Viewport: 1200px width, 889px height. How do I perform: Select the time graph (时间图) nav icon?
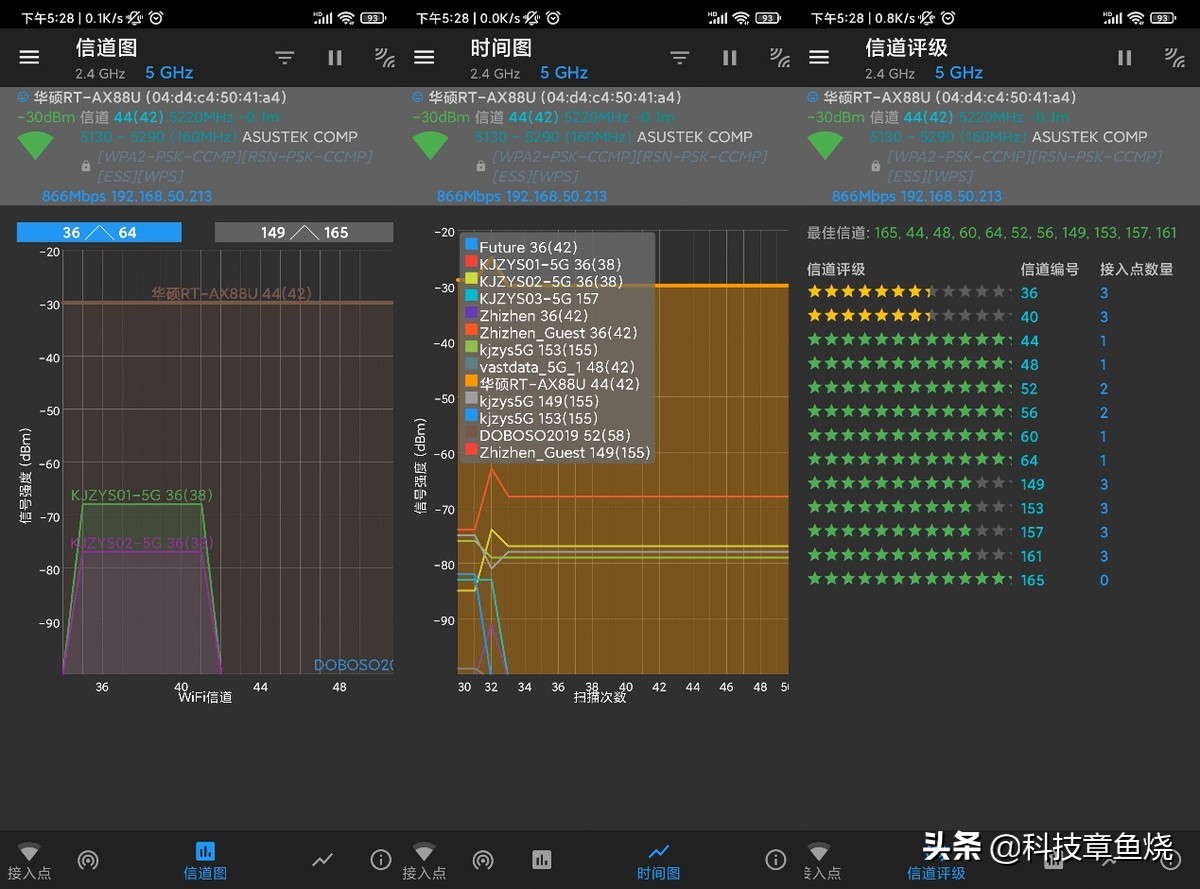657,860
